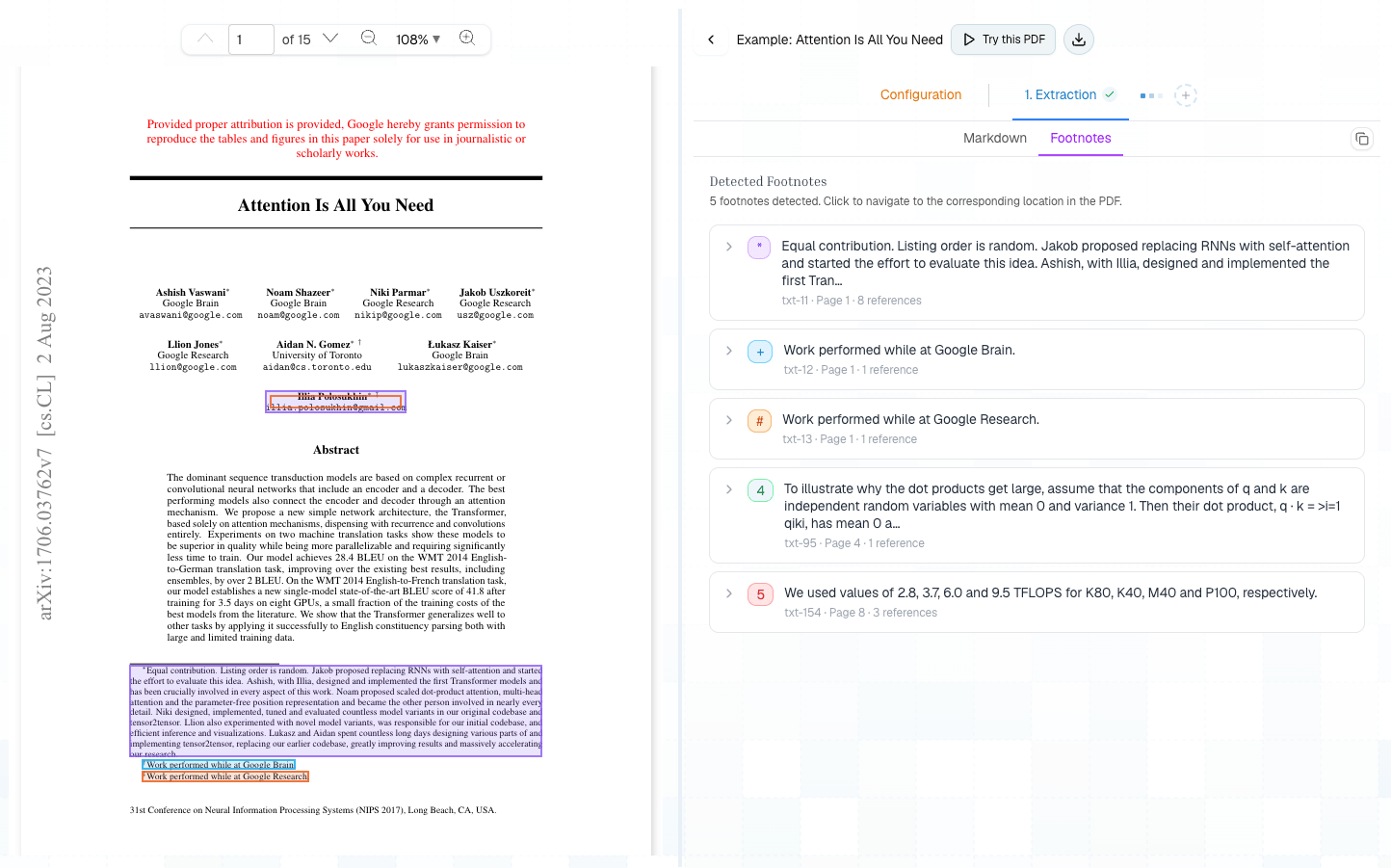
Task: Open the Configuration step
Action: pos(921,94)
